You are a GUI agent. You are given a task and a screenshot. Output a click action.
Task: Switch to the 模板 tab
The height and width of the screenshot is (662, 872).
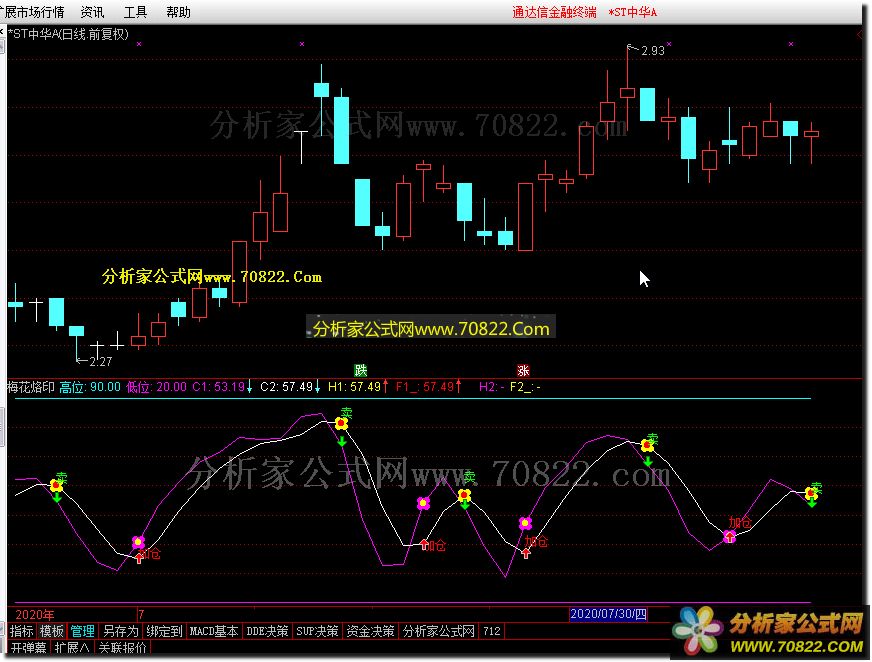pyautogui.click(x=52, y=631)
